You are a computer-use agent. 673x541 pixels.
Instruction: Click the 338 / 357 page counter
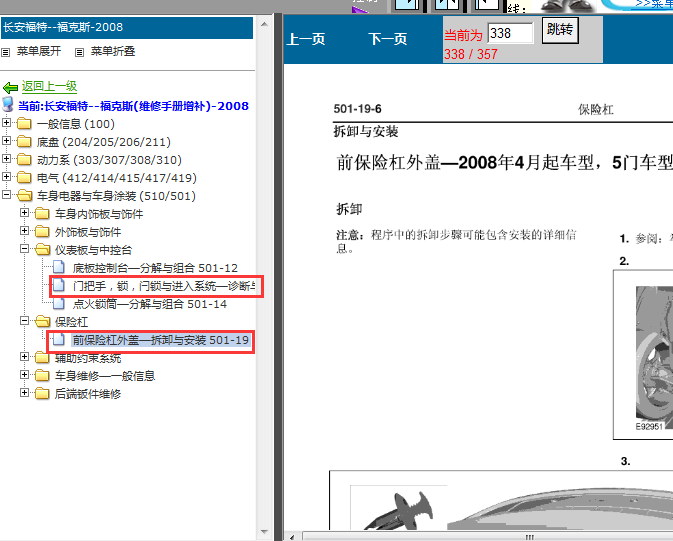[470, 55]
